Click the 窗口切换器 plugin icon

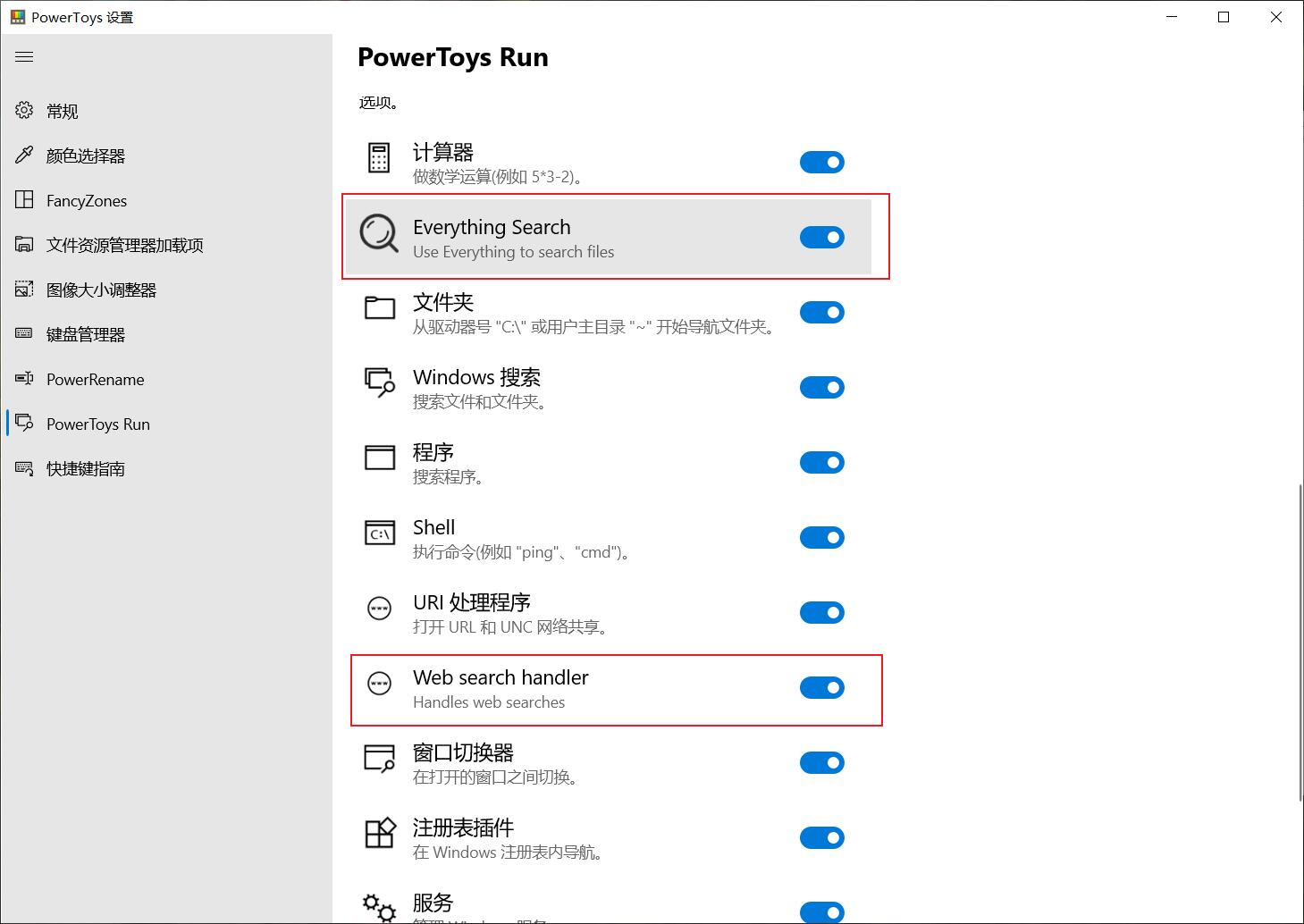coord(379,759)
